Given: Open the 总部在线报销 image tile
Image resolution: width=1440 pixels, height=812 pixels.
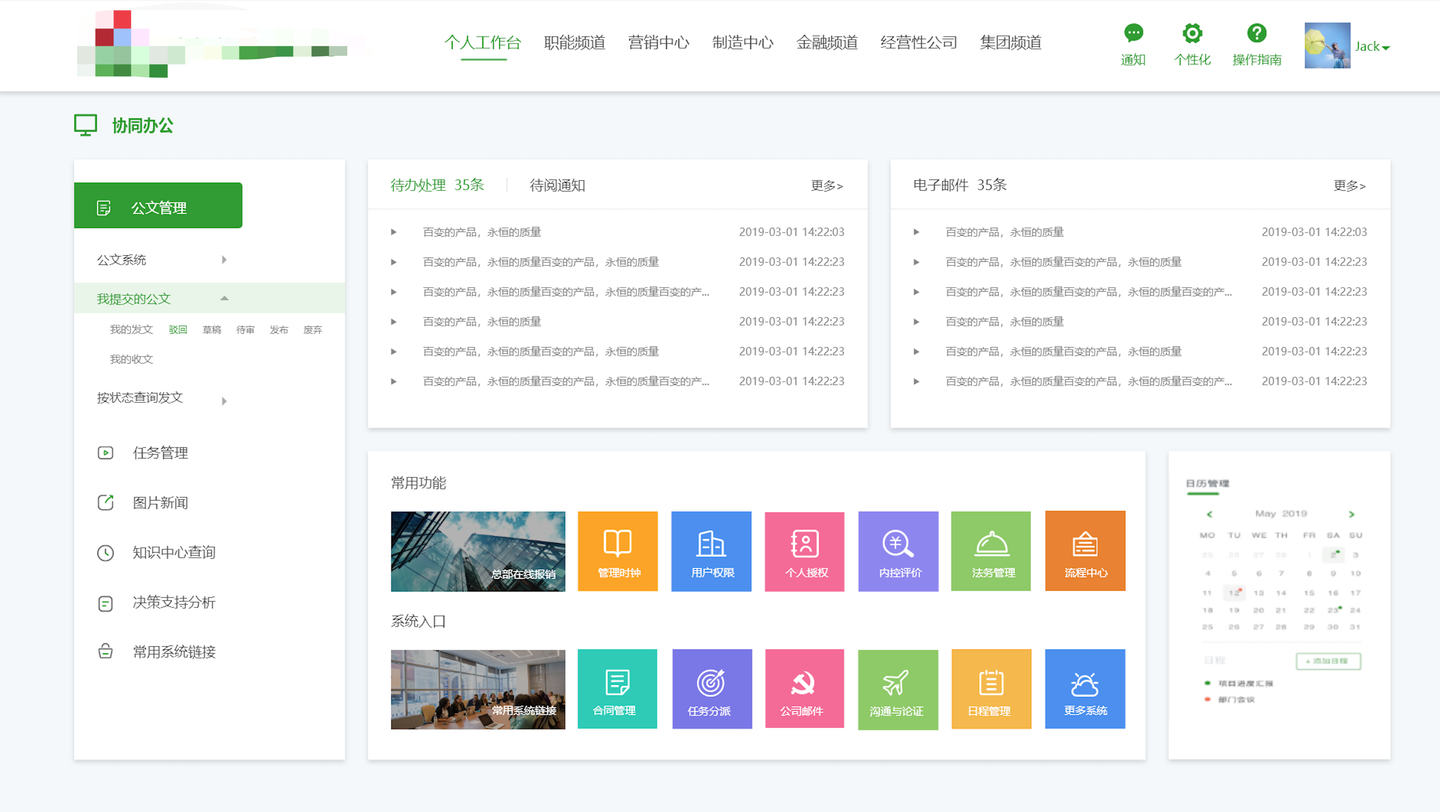Looking at the screenshot, I should click(x=478, y=551).
